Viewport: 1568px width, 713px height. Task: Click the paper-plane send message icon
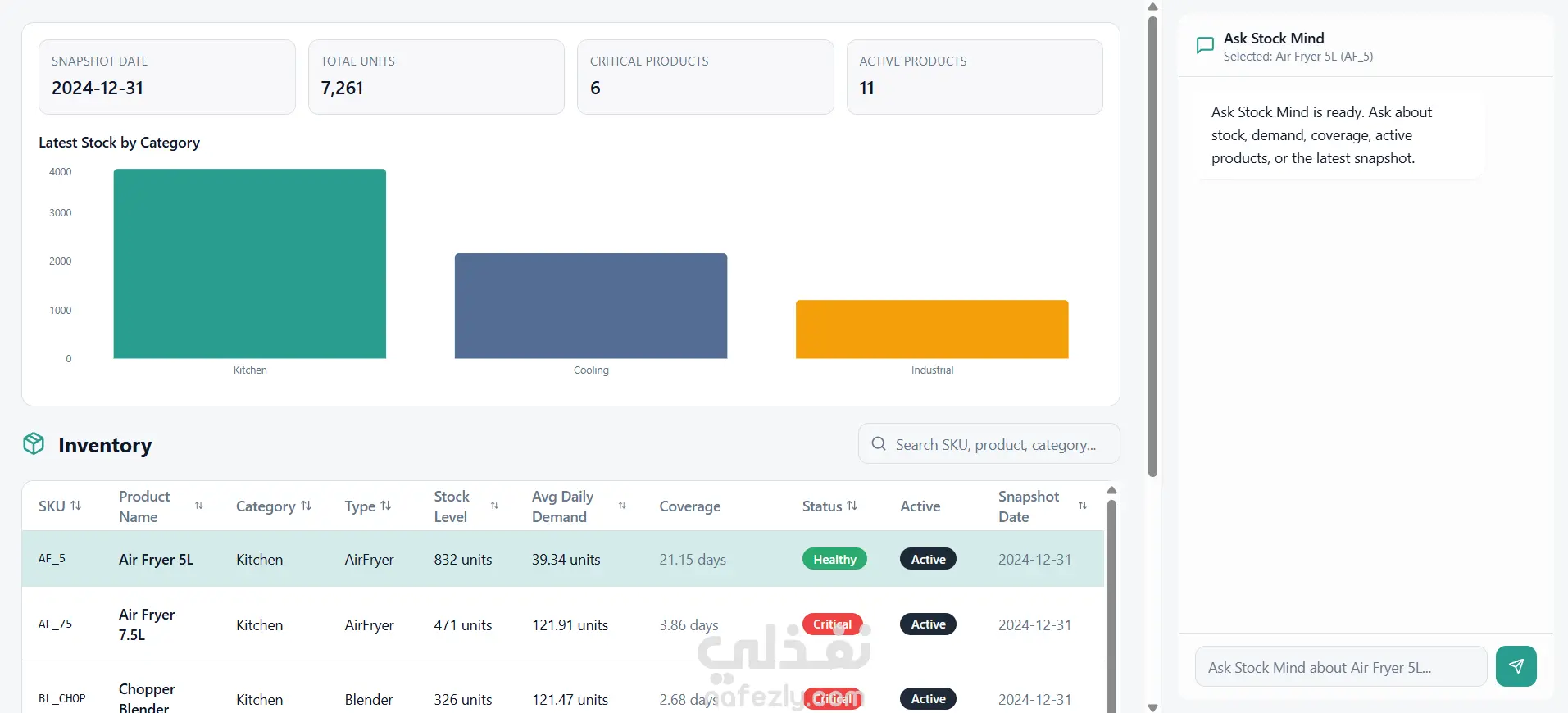click(1516, 666)
